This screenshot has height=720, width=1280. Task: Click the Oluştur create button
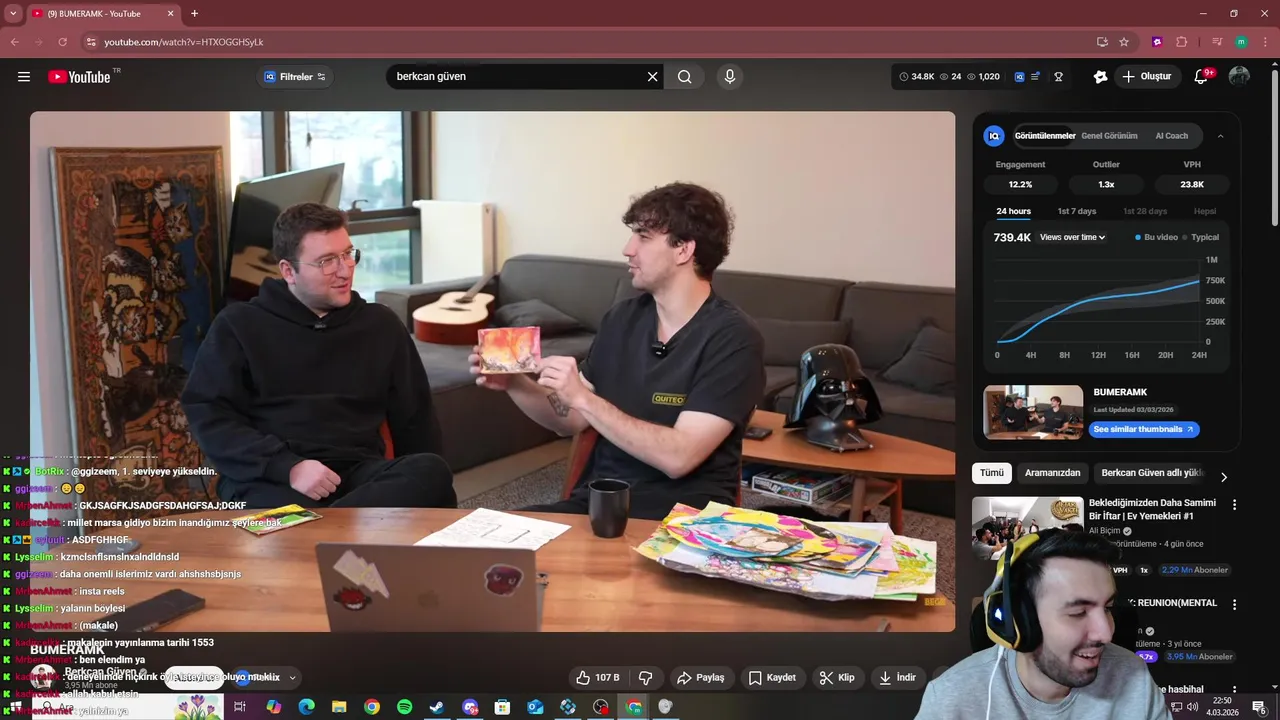[1147, 76]
